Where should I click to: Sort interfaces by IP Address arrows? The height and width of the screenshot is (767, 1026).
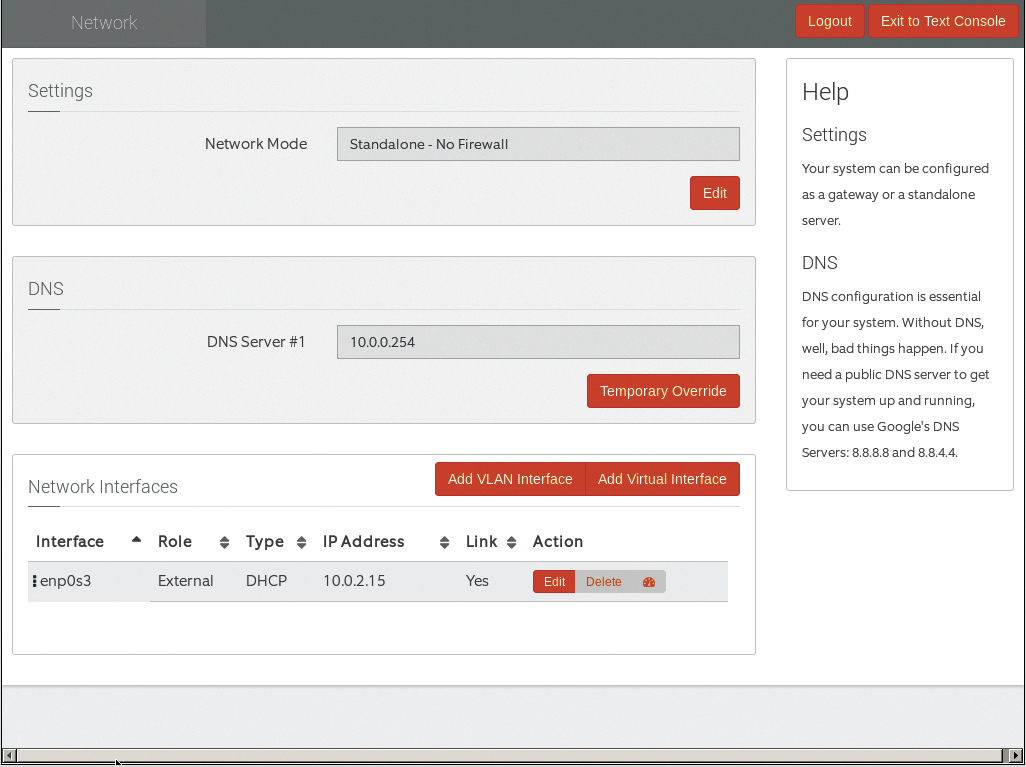444,542
